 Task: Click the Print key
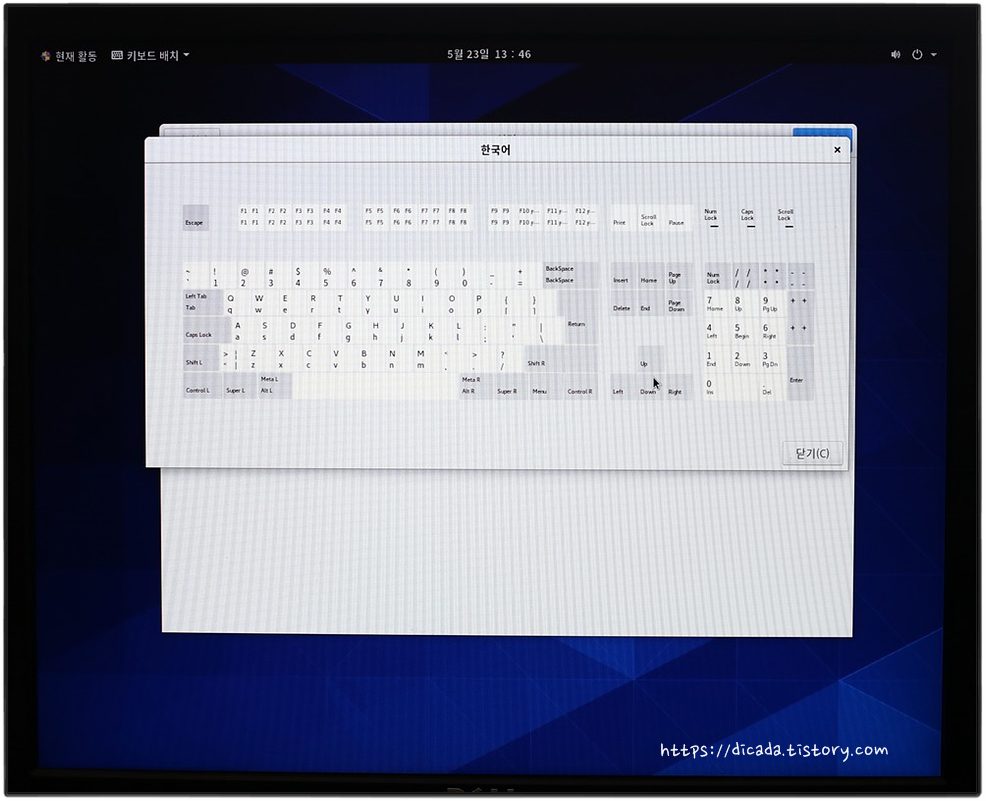622,218
